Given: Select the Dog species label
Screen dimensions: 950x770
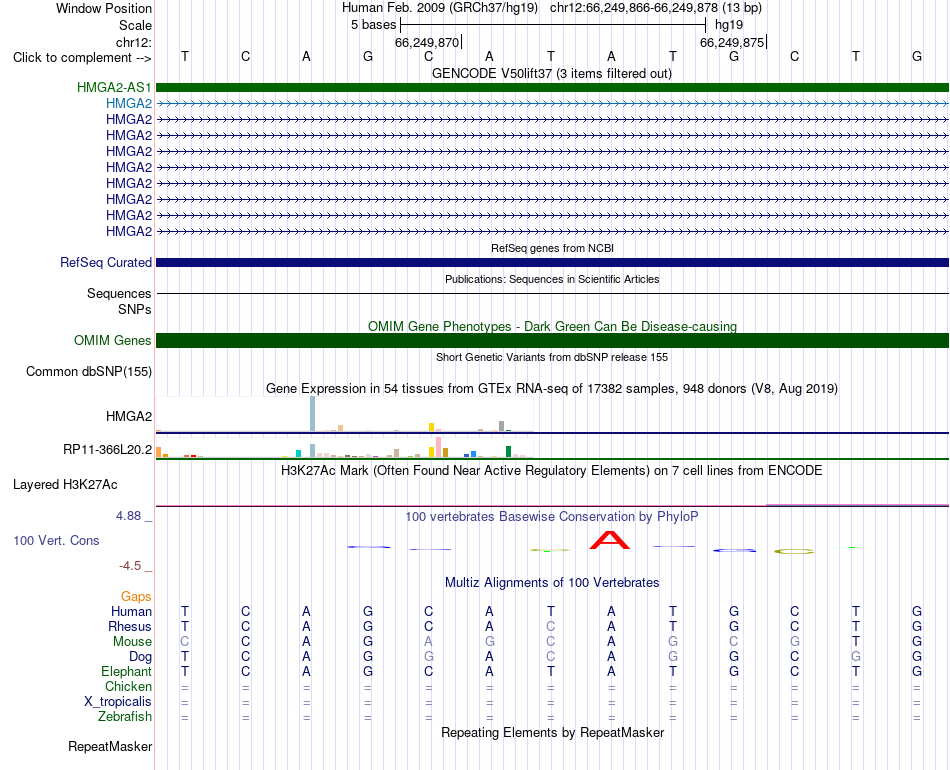Looking at the screenshot, I should [x=140, y=657].
